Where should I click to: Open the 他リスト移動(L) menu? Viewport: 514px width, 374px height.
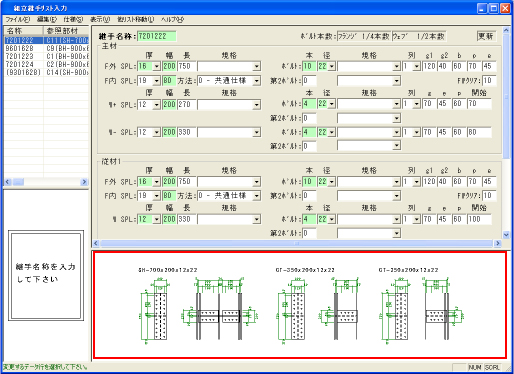pos(135,20)
